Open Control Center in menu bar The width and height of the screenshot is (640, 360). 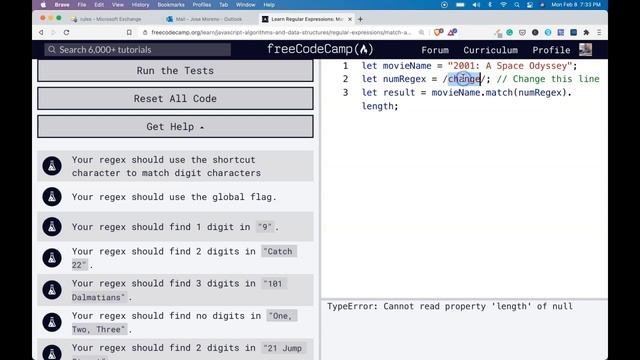[x=530, y=5]
